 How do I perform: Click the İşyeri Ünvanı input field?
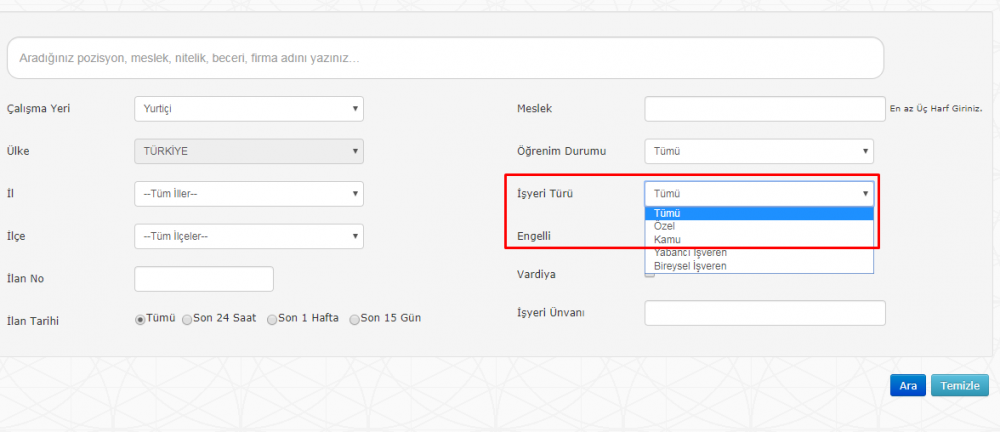(x=765, y=313)
